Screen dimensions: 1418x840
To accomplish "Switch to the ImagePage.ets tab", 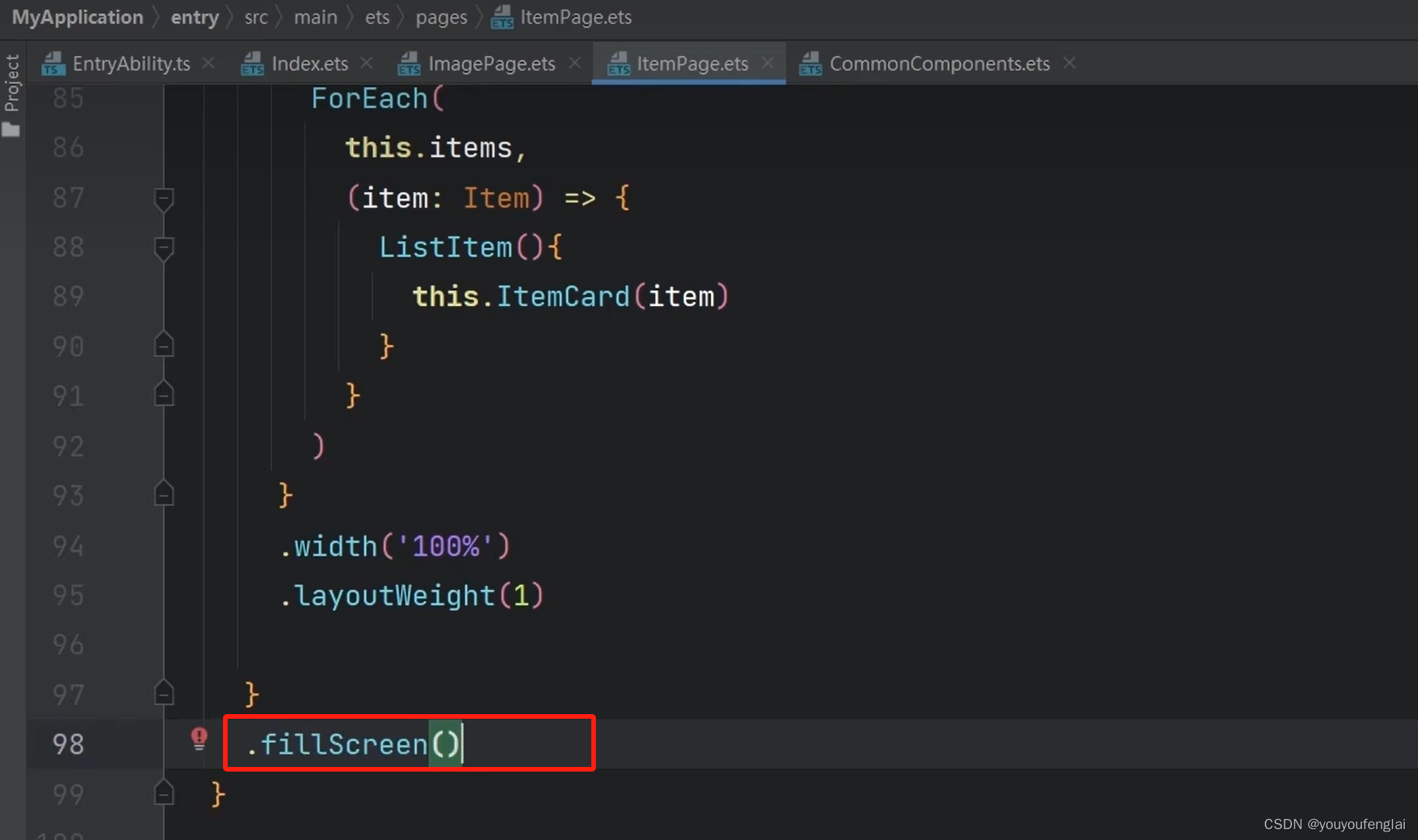I will [491, 64].
